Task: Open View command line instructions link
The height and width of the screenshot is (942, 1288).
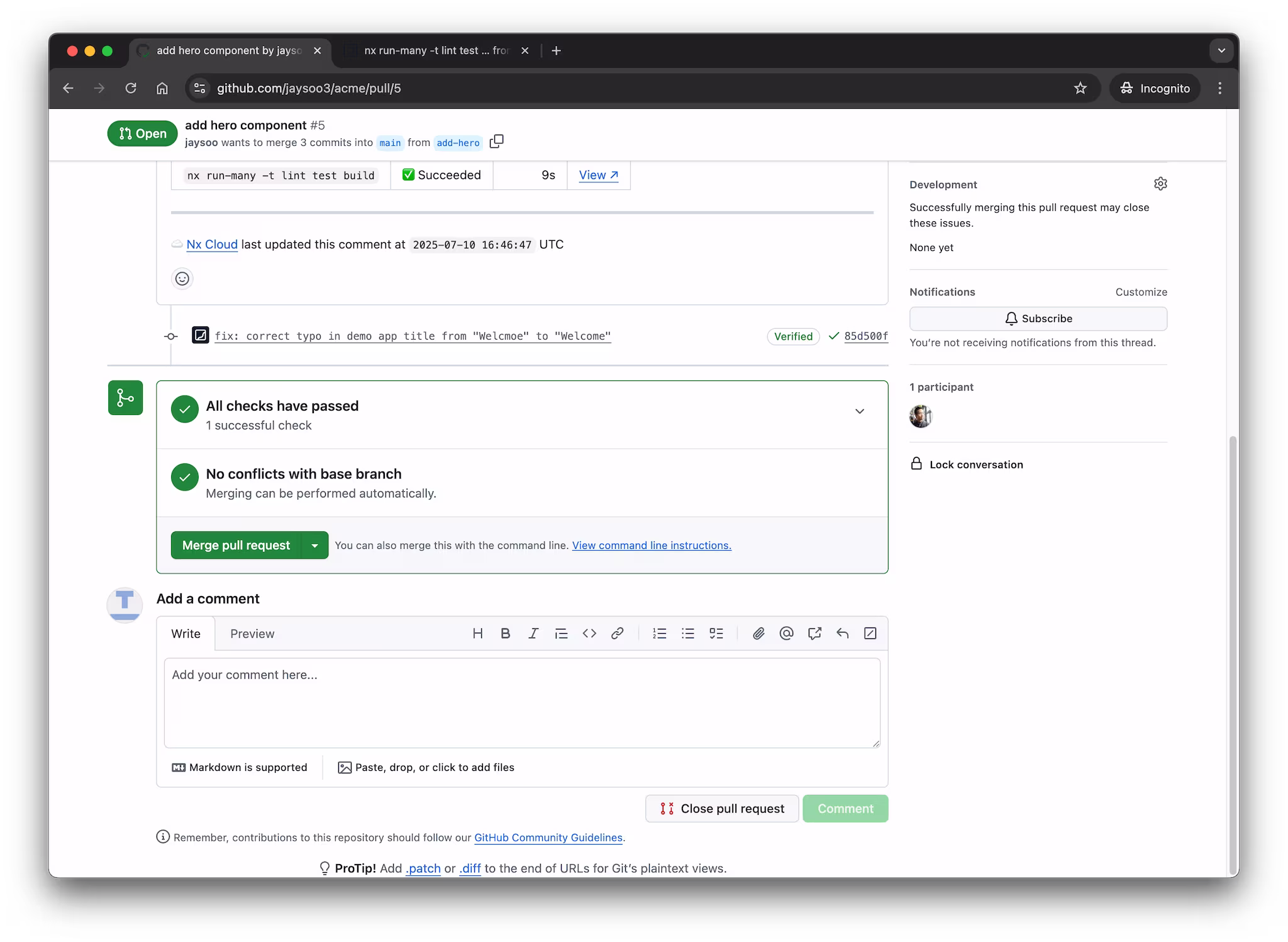Action: point(652,545)
